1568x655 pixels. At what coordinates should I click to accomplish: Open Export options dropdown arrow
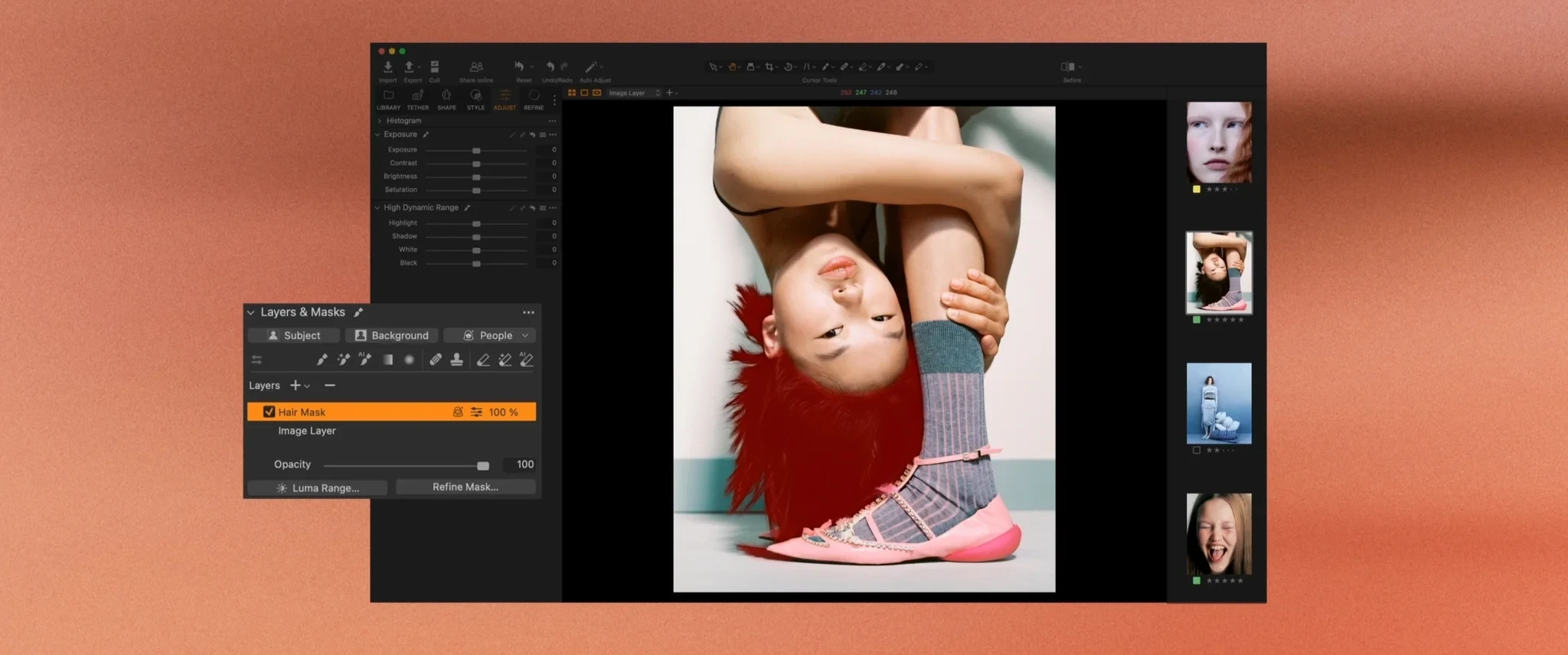pyautogui.click(x=420, y=67)
